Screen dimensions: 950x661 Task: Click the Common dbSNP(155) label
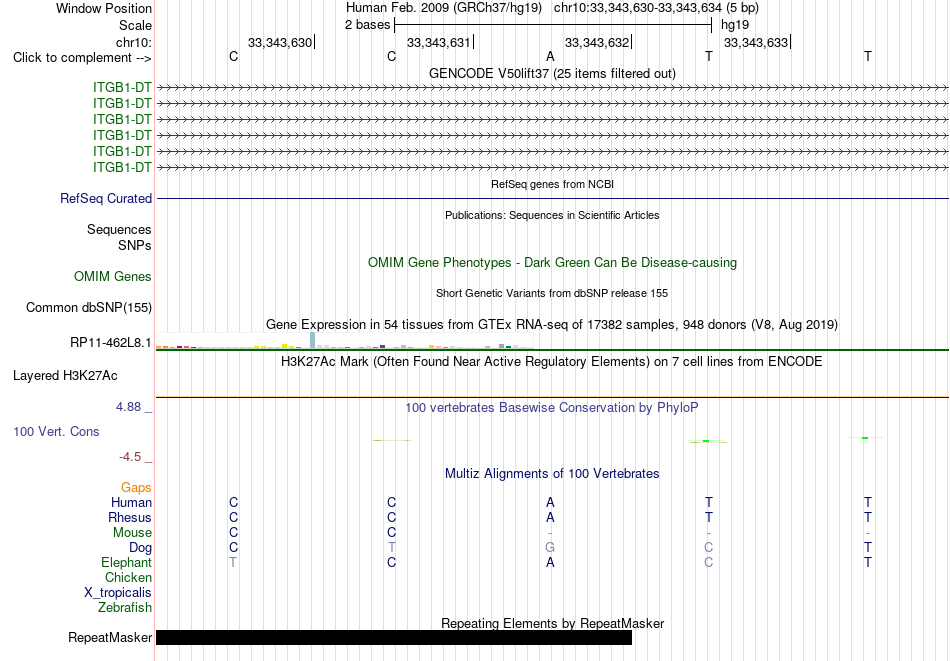tap(89, 307)
